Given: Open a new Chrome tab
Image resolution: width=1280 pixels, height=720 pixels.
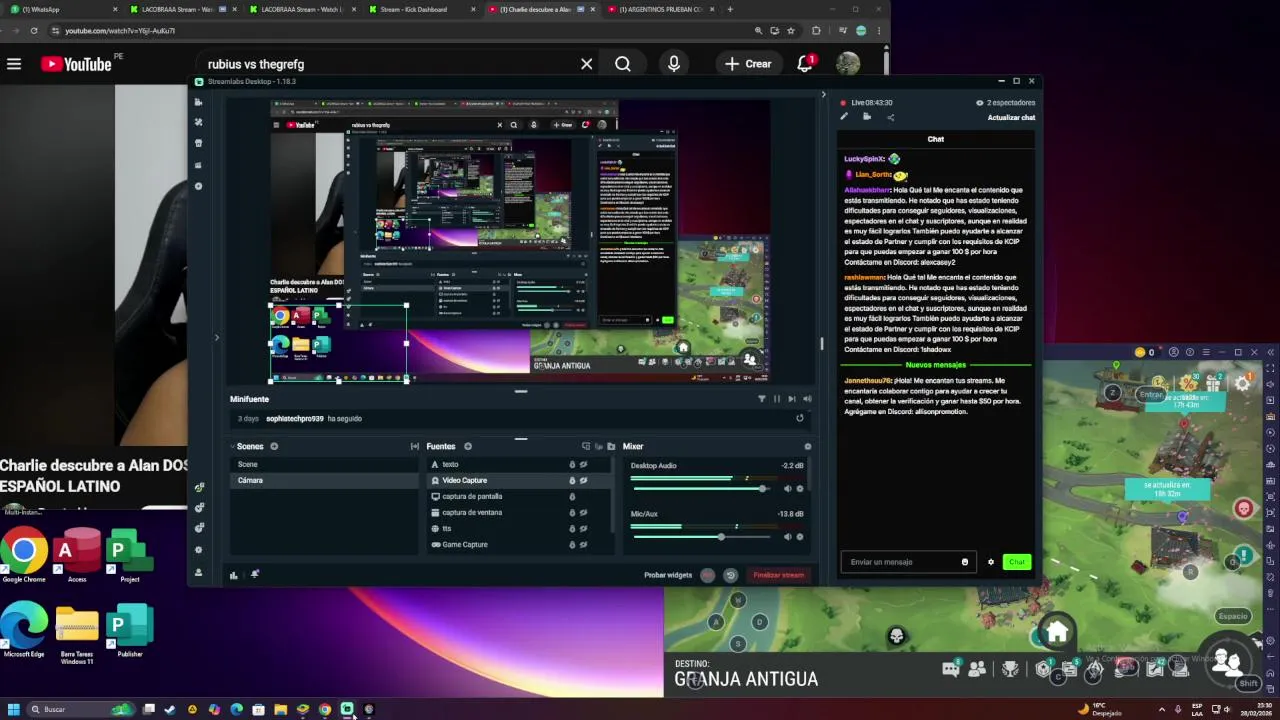Looking at the screenshot, I should click(x=730, y=10).
